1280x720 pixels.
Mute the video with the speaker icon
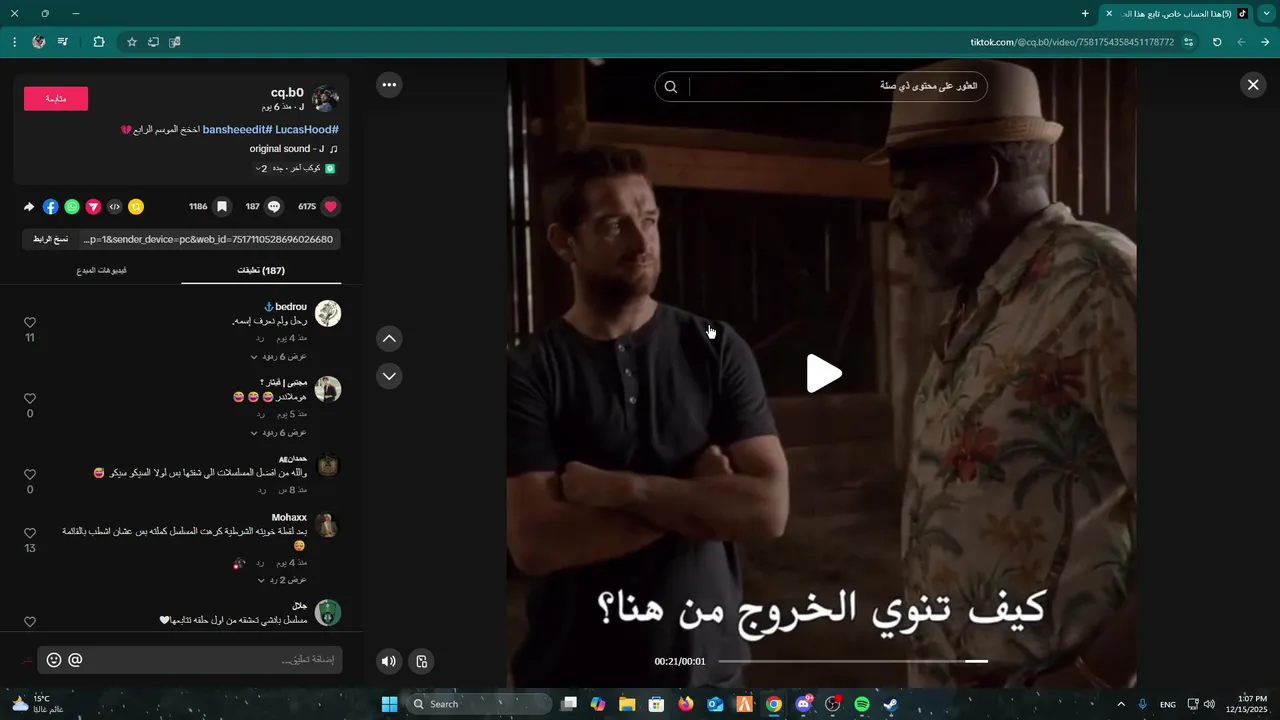pos(389,661)
